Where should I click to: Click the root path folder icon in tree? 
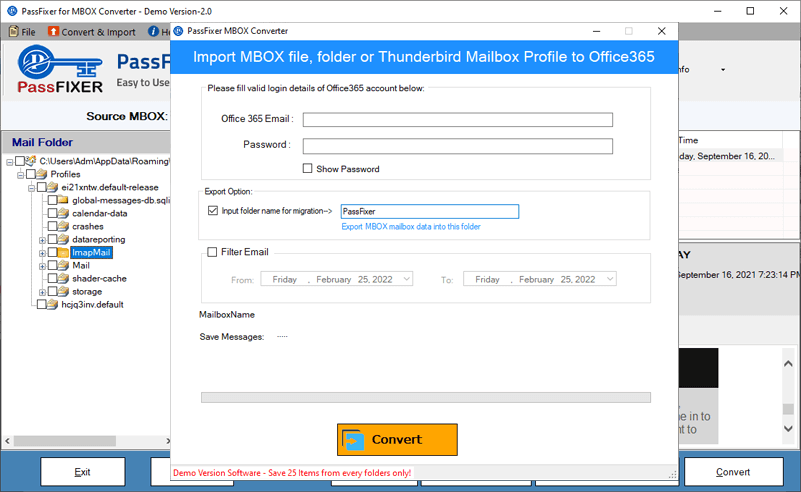click(x=31, y=161)
